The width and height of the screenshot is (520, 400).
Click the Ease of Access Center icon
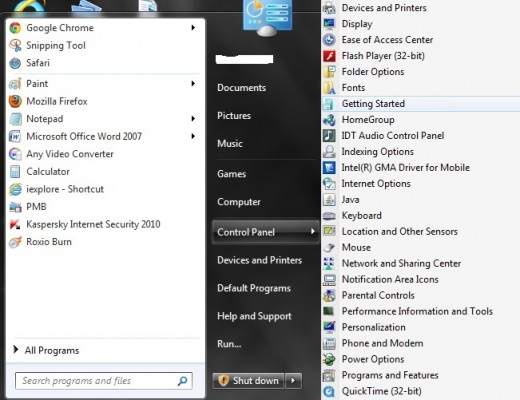click(x=329, y=40)
